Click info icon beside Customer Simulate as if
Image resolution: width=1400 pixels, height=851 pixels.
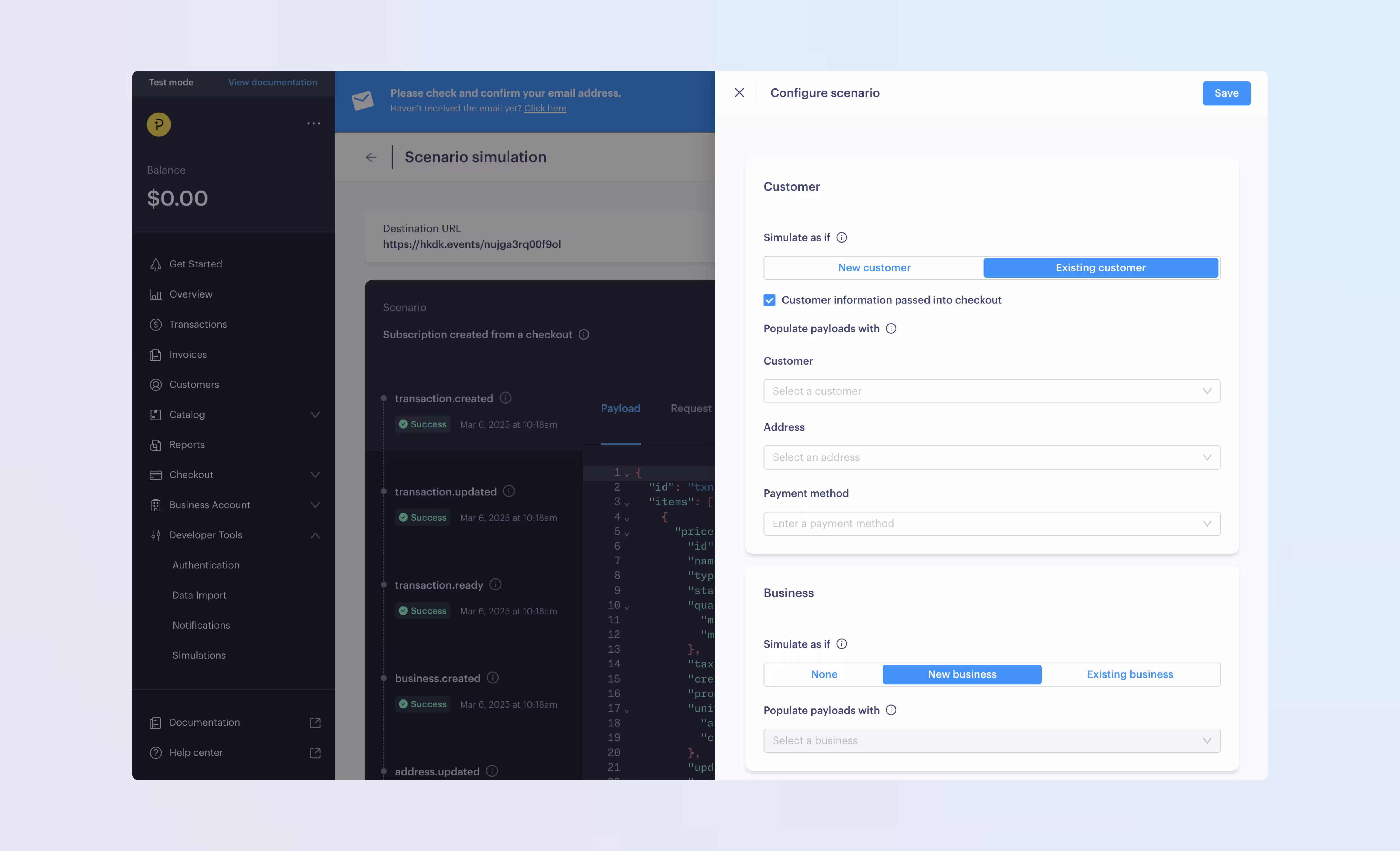tap(841, 238)
